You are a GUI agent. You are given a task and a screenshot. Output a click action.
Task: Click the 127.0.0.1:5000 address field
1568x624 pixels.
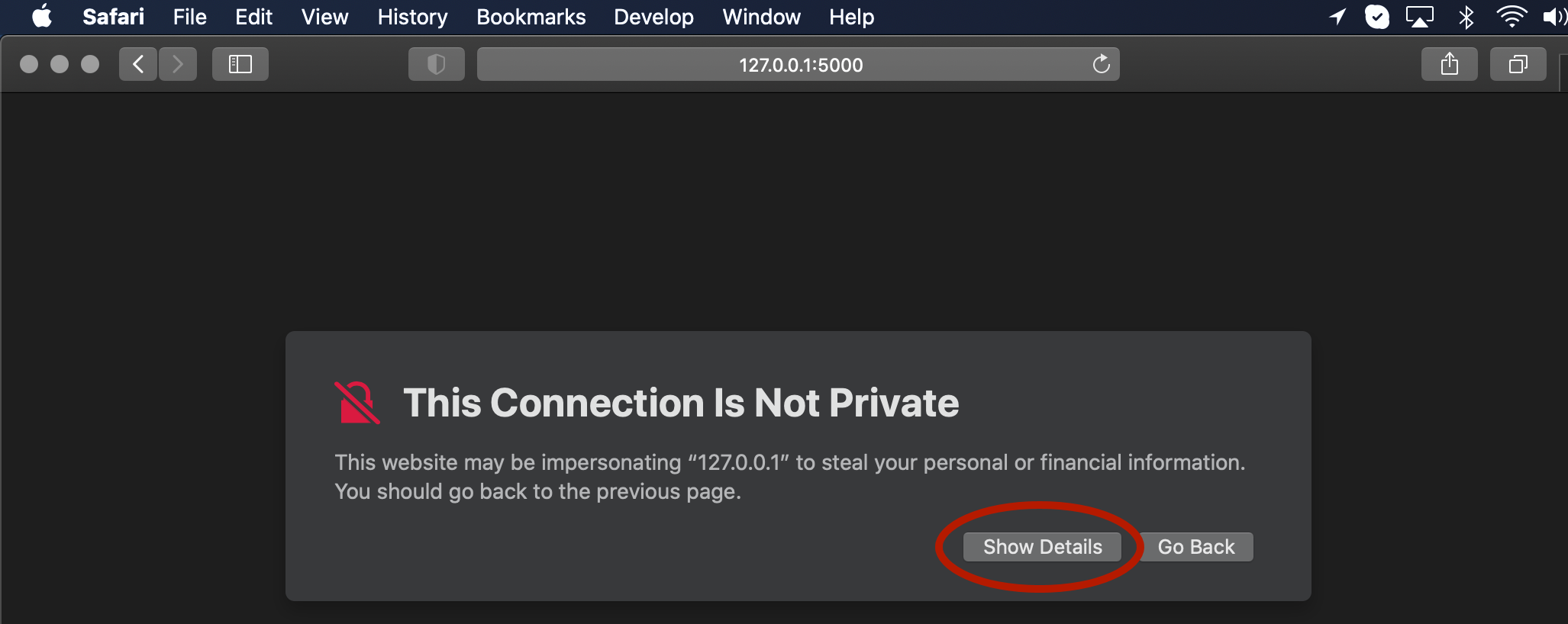tap(800, 65)
